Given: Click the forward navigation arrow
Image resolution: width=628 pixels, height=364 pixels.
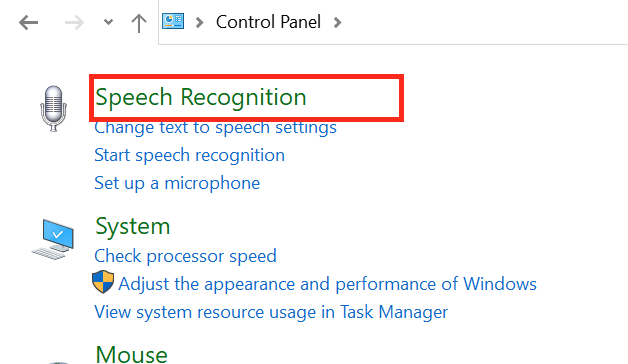Looking at the screenshot, I should [74, 22].
